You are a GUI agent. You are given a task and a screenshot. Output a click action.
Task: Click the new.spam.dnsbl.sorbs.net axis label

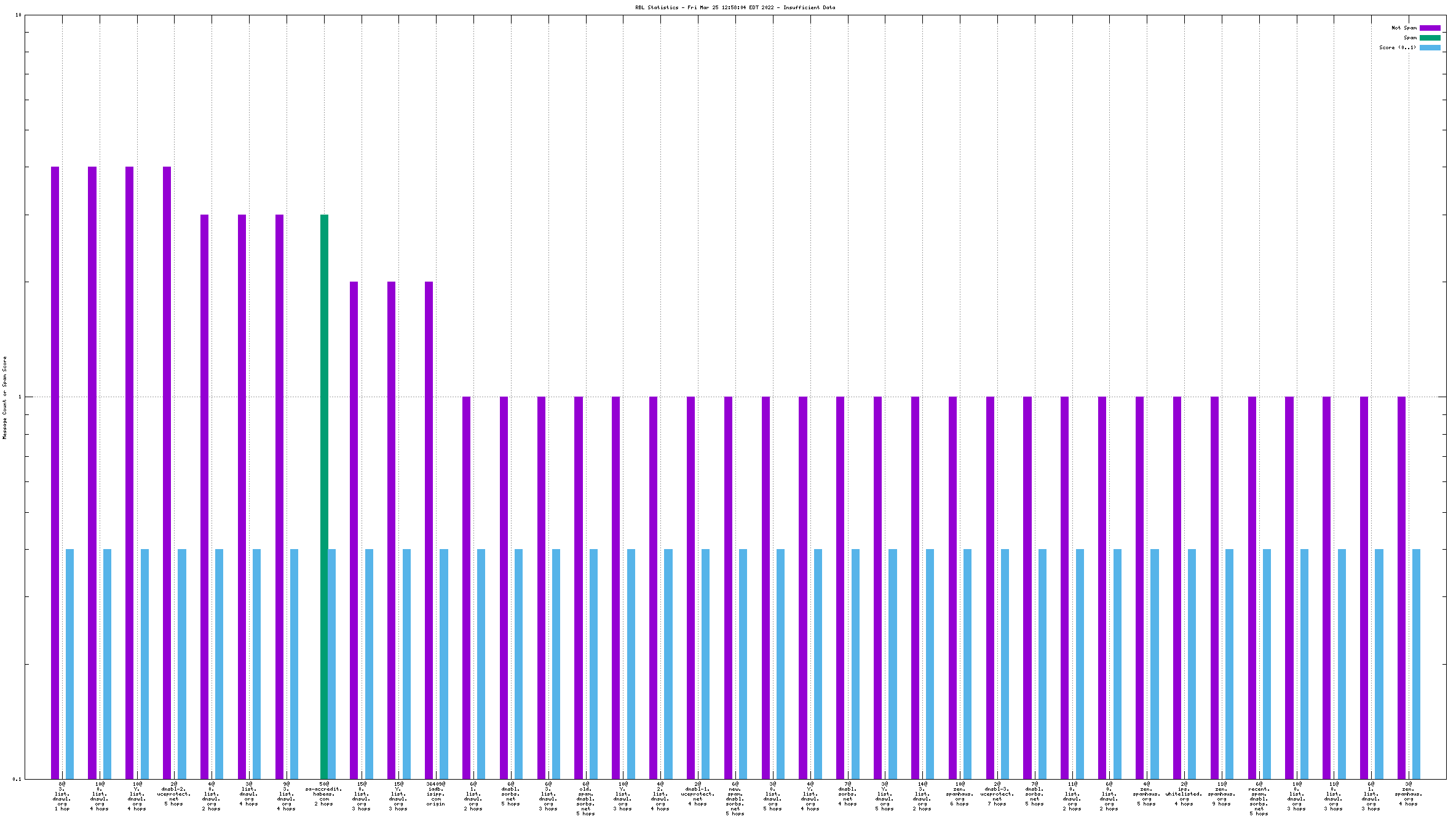click(735, 799)
